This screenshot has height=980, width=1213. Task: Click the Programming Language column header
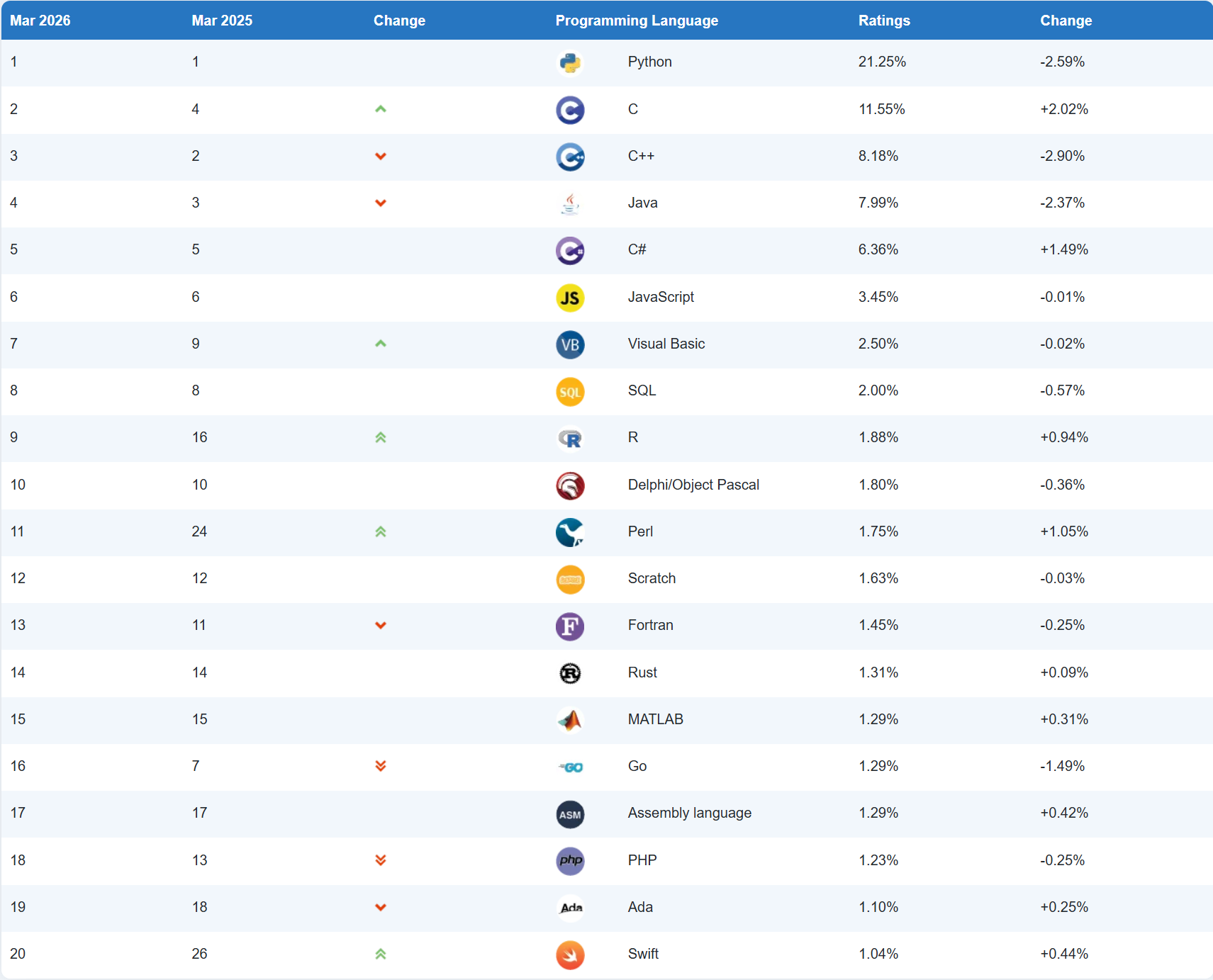pos(637,21)
